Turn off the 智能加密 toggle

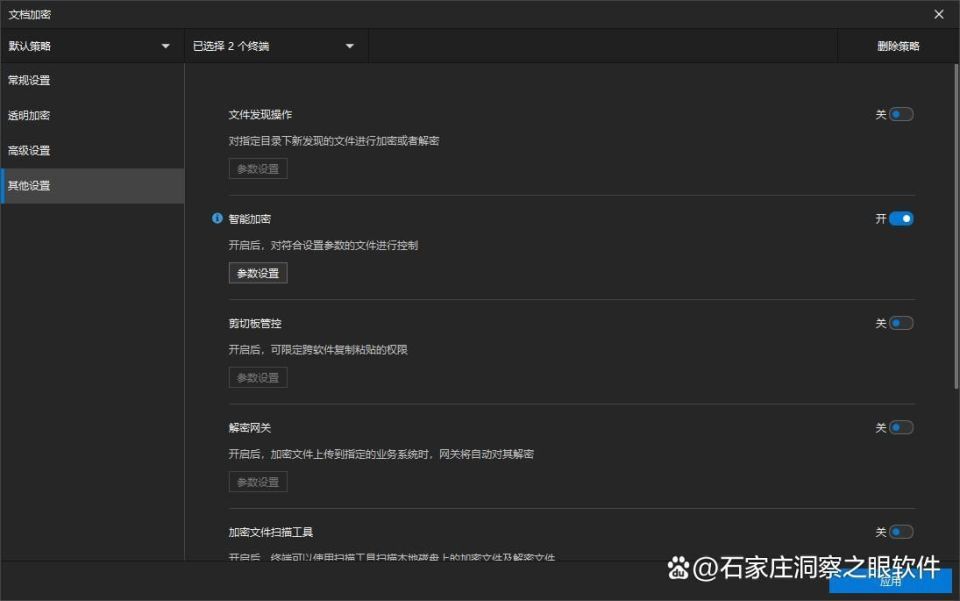click(901, 218)
